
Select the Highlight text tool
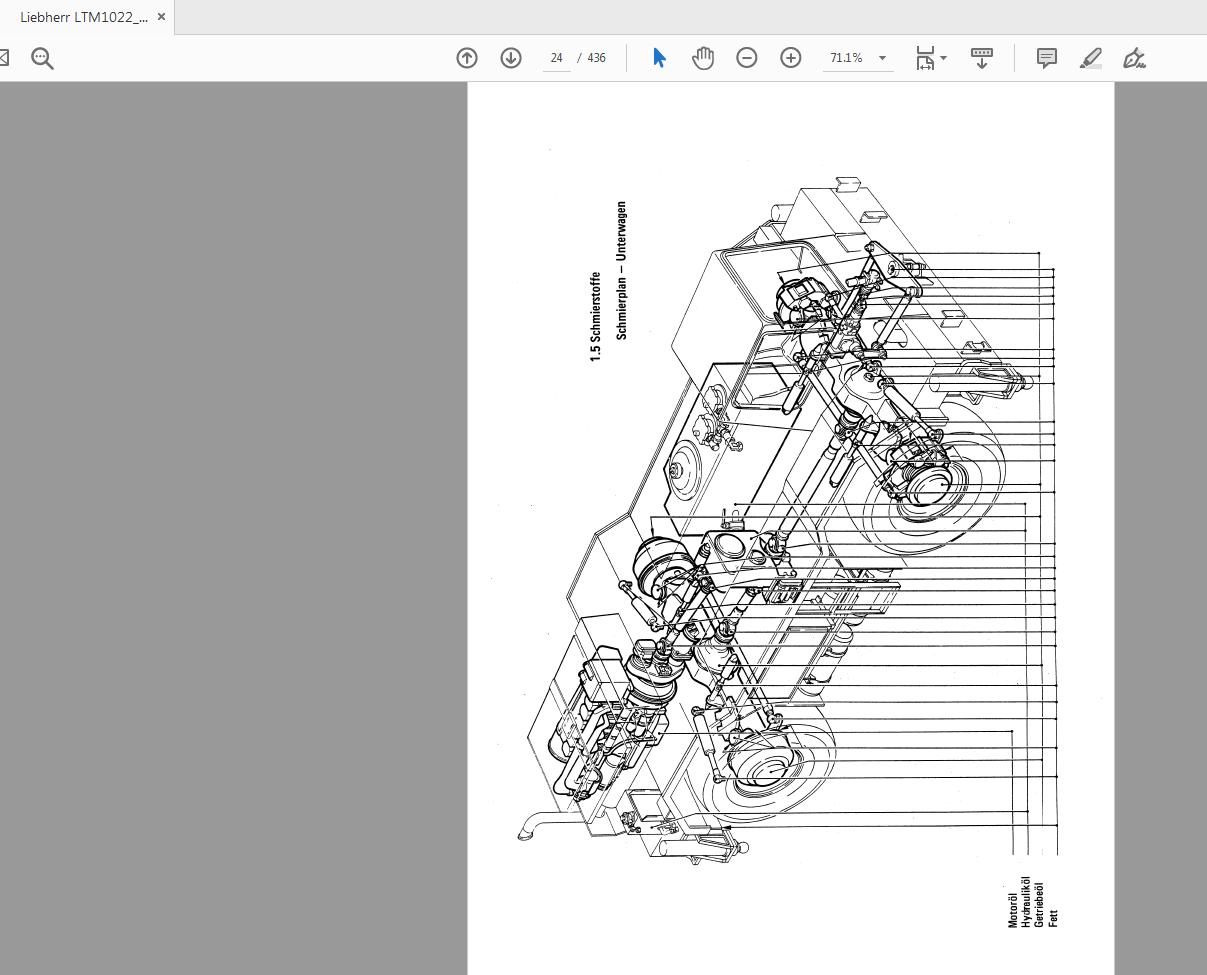pos(1090,58)
